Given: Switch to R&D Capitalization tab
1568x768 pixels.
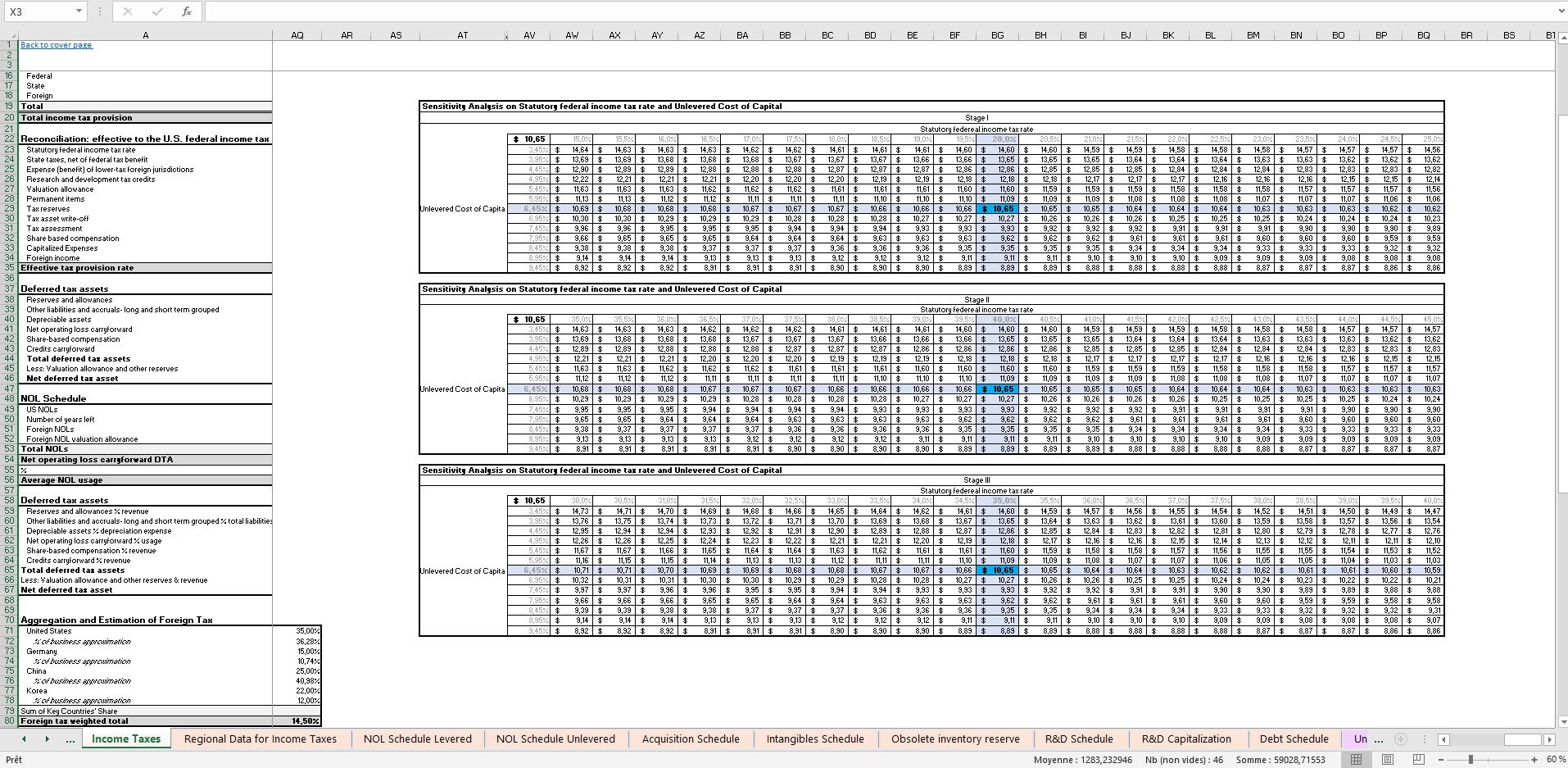Looking at the screenshot, I should pos(1186,738).
